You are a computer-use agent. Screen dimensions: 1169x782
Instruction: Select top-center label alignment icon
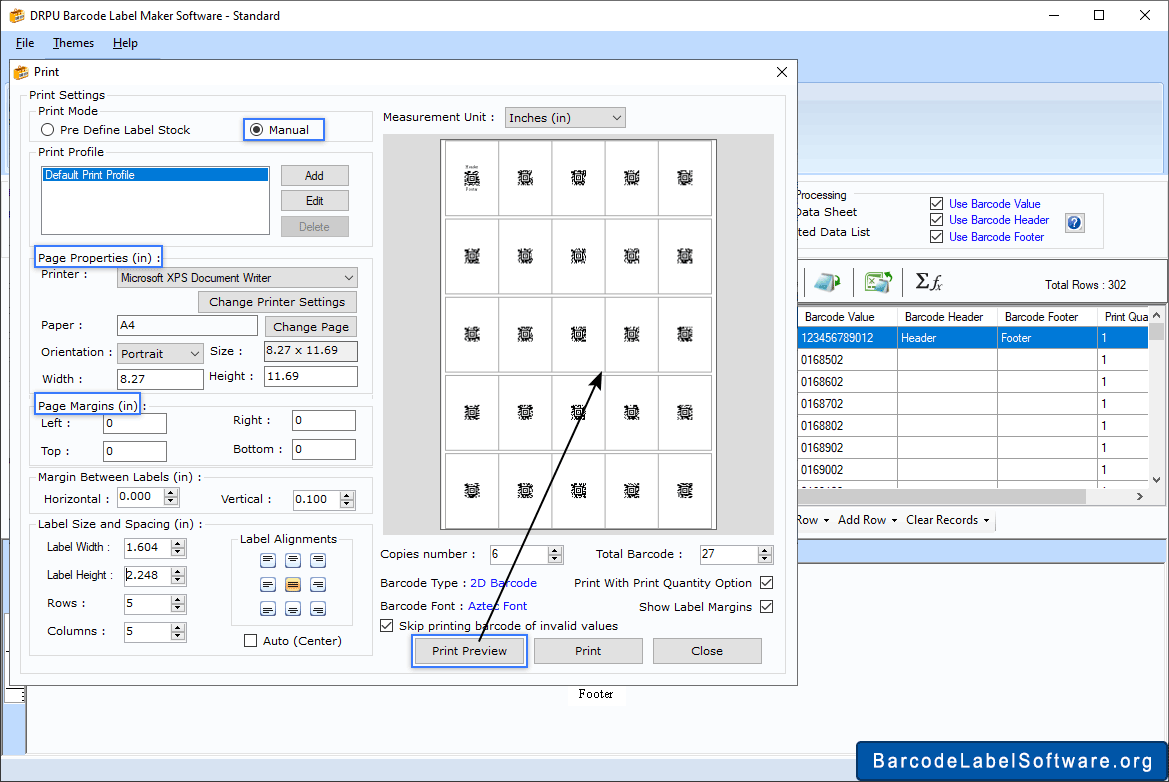coord(293,560)
